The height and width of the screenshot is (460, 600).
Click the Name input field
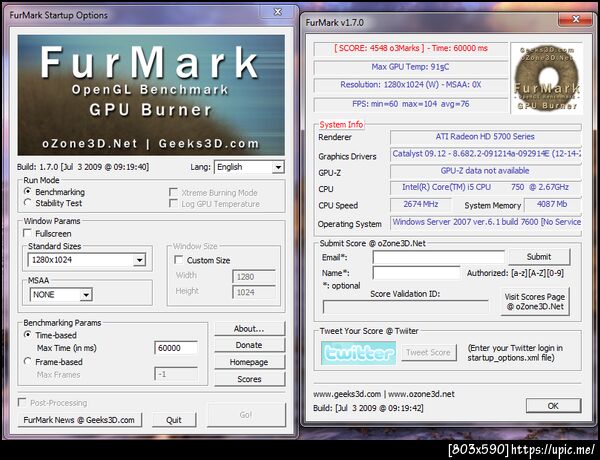pyautogui.click(x=416, y=273)
